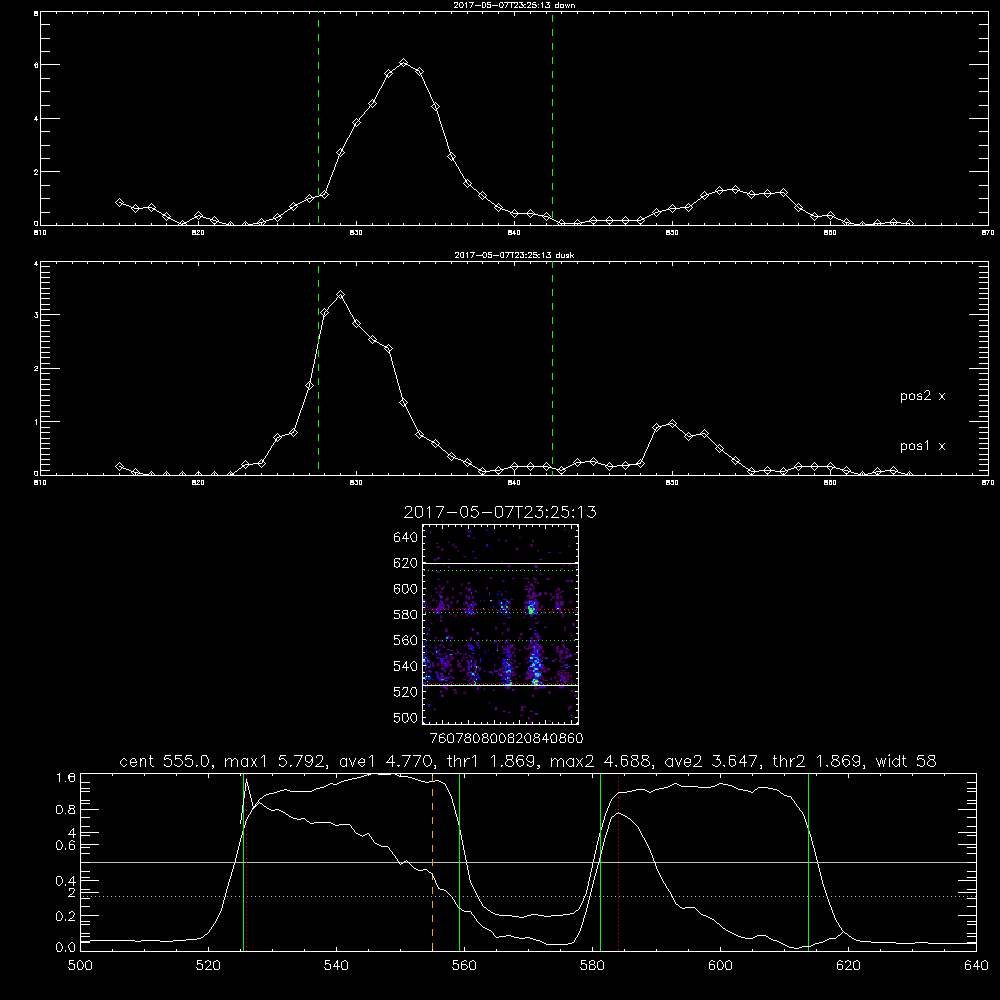The width and height of the screenshot is (1000, 1000).
Task: Click the heatmap y-axis label '500'
Action: (x=406, y=717)
